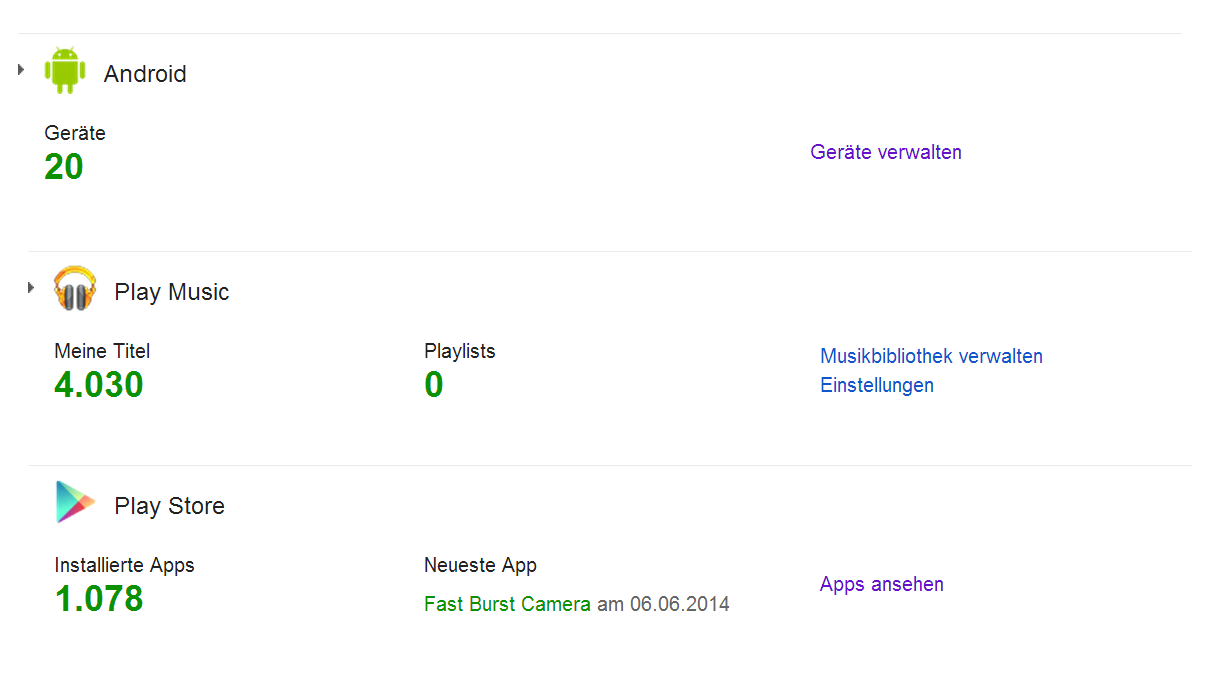Select the 4.030 titles count
This screenshot has width=1215, height=675.
99,385
